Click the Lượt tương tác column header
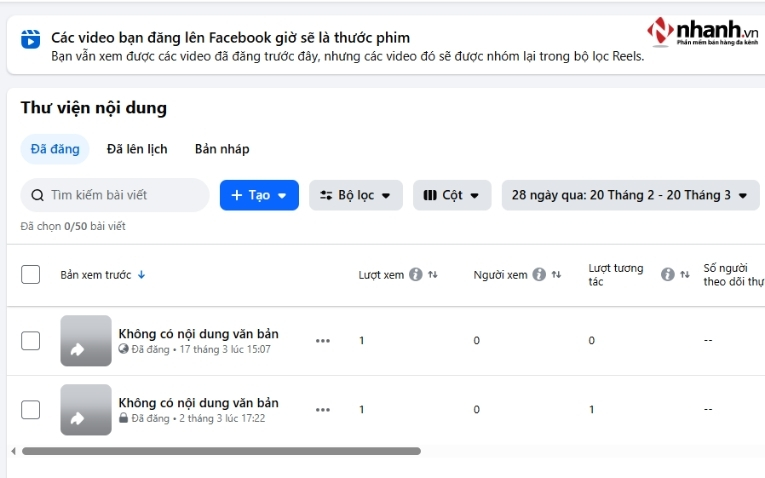765x478 pixels. [616, 275]
